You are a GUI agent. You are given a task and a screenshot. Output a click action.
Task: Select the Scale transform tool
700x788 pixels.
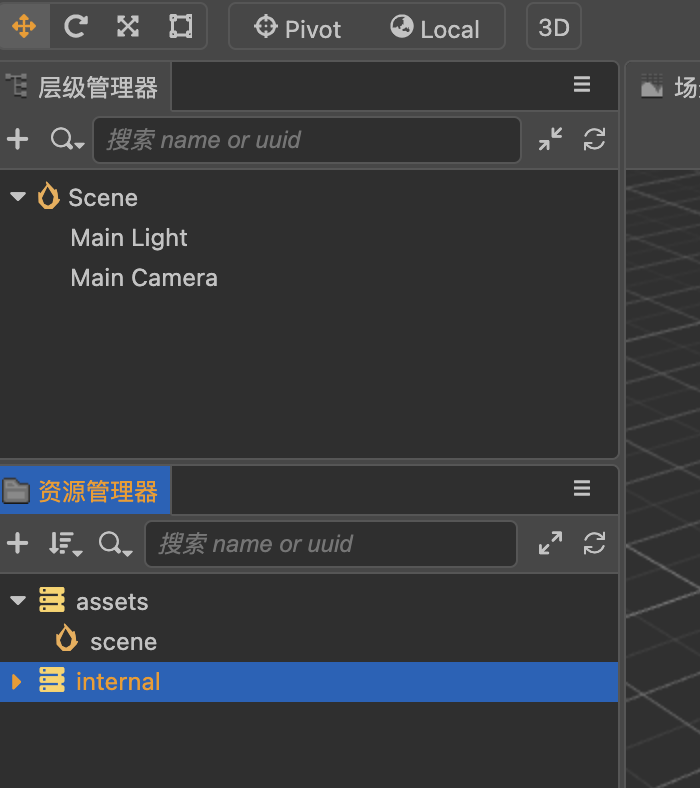coord(128,27)
